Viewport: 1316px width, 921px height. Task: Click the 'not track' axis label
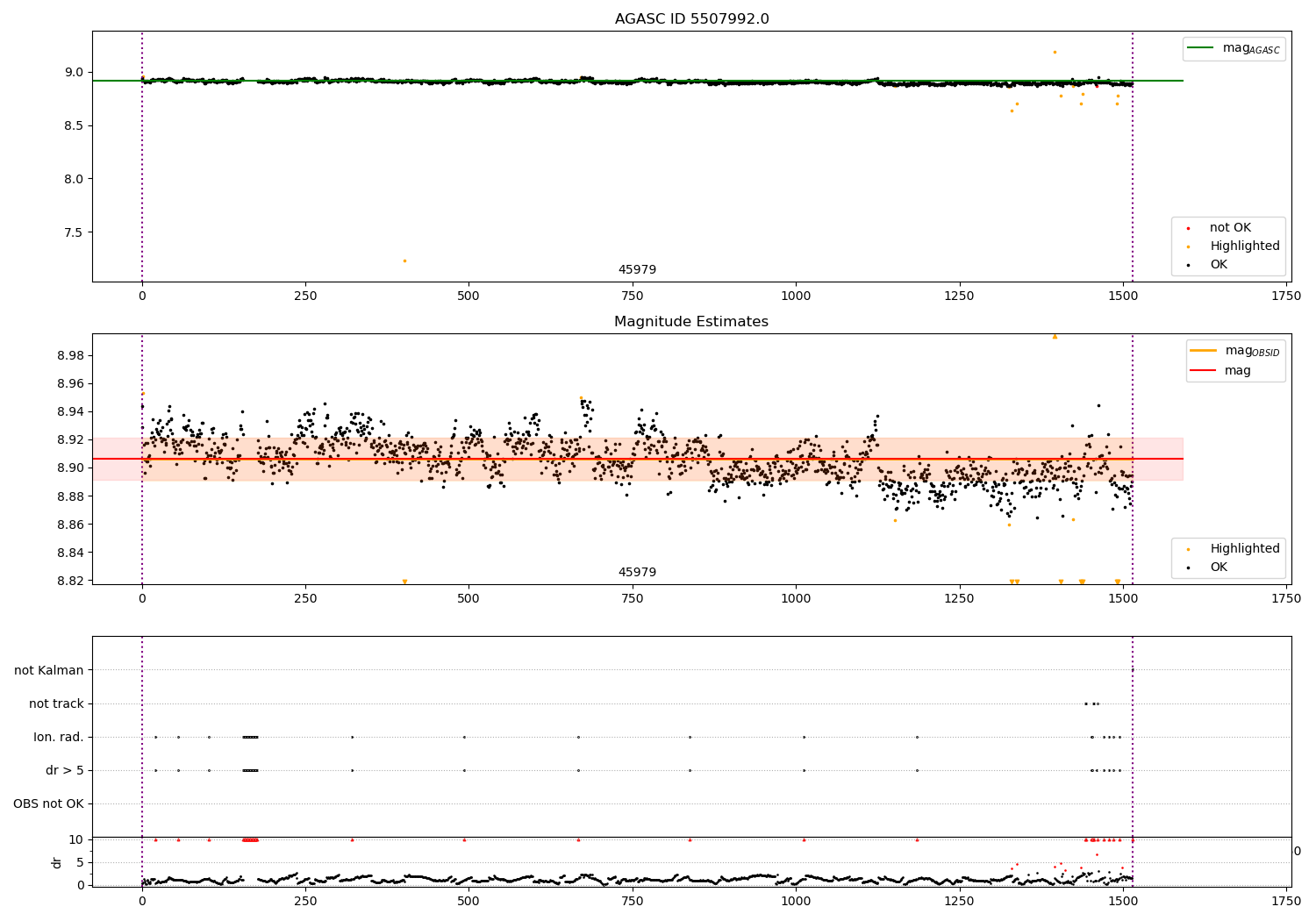pos(56,703)
